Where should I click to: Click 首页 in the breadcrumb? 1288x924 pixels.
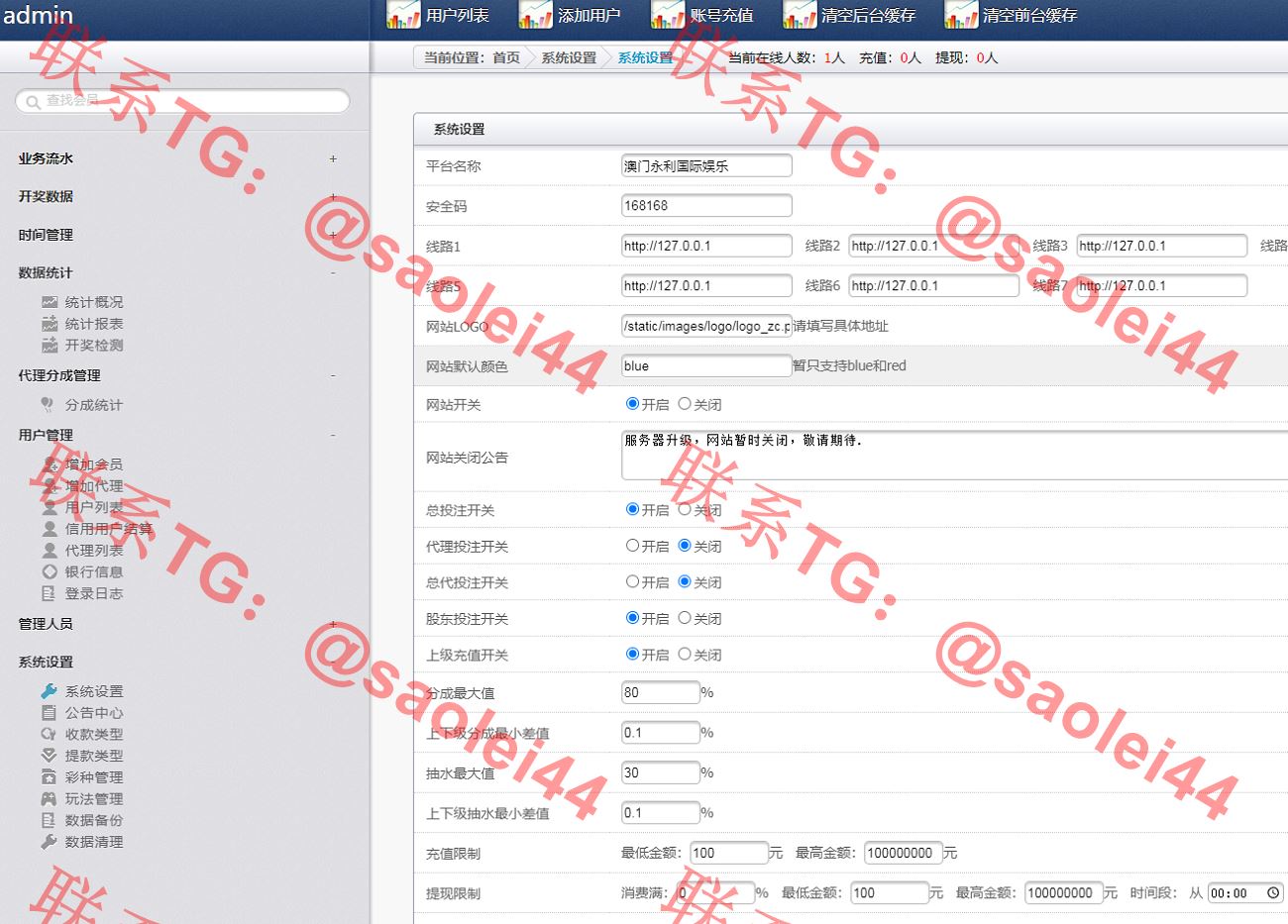[x=506, y=57]
